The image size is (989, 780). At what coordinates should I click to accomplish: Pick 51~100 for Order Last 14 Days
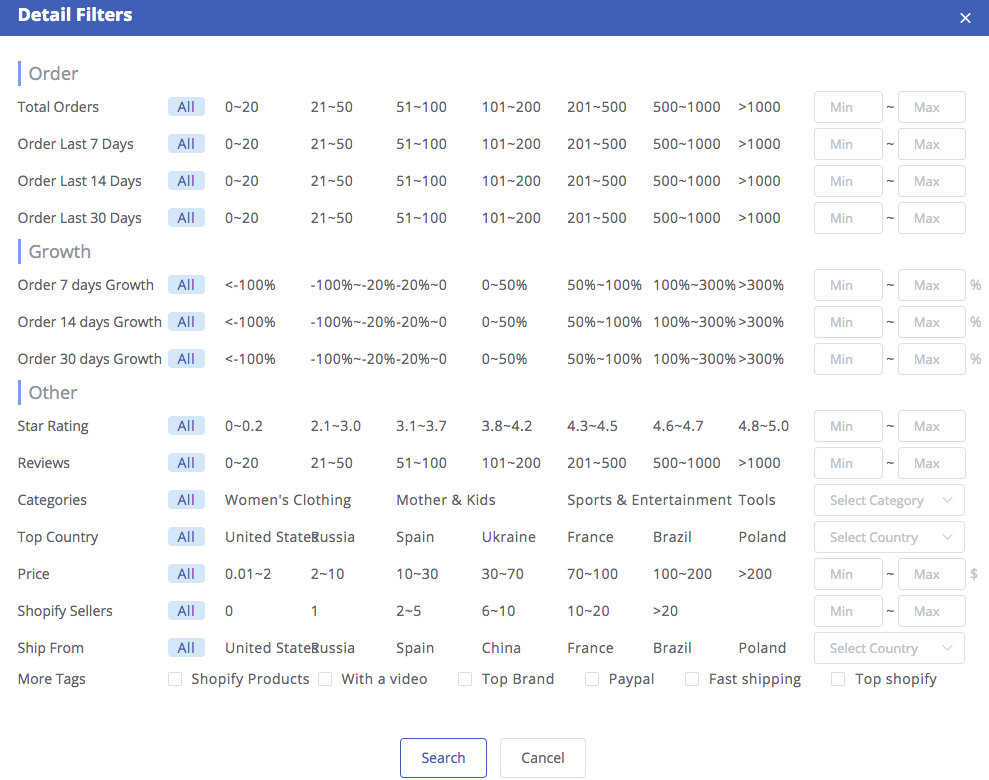pos(421,182)
